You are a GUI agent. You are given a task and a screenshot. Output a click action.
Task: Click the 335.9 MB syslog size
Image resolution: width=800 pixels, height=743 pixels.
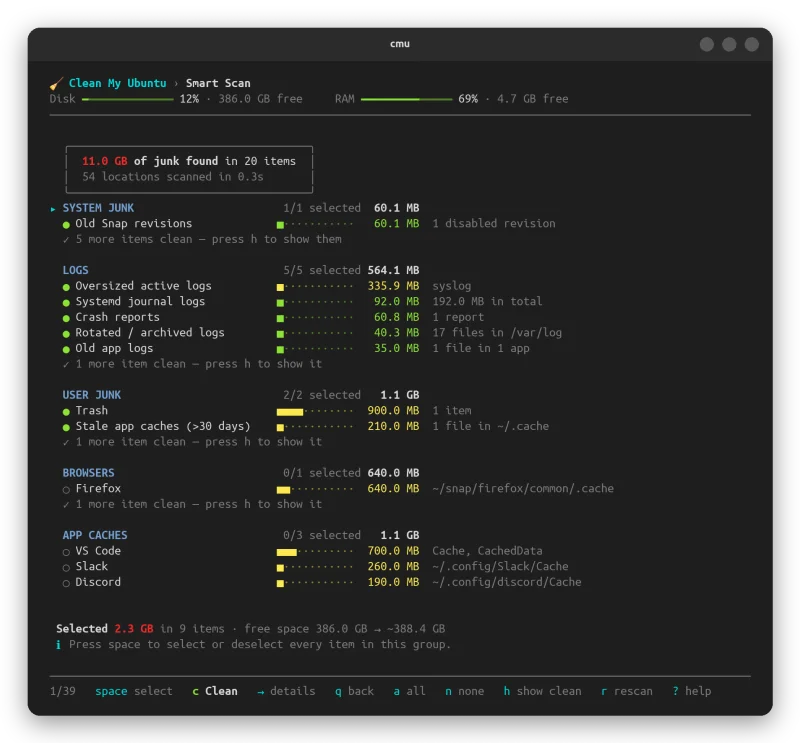pos(393,286)
